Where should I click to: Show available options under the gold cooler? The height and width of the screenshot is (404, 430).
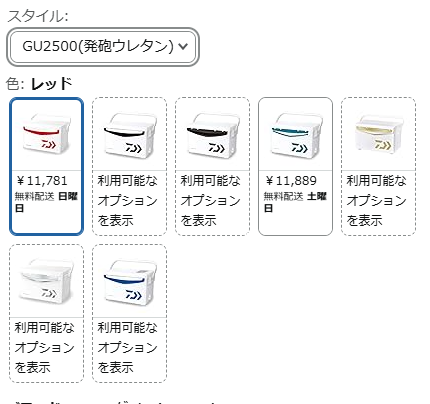(377, 200)
